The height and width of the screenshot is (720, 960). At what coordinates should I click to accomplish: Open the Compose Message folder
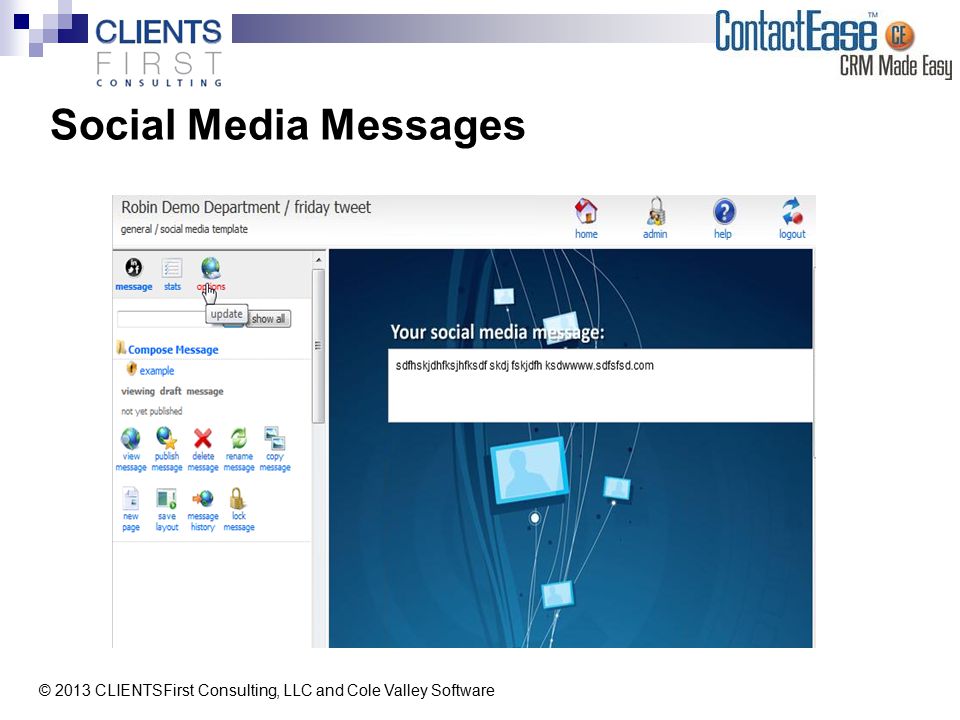click(168, 349)
